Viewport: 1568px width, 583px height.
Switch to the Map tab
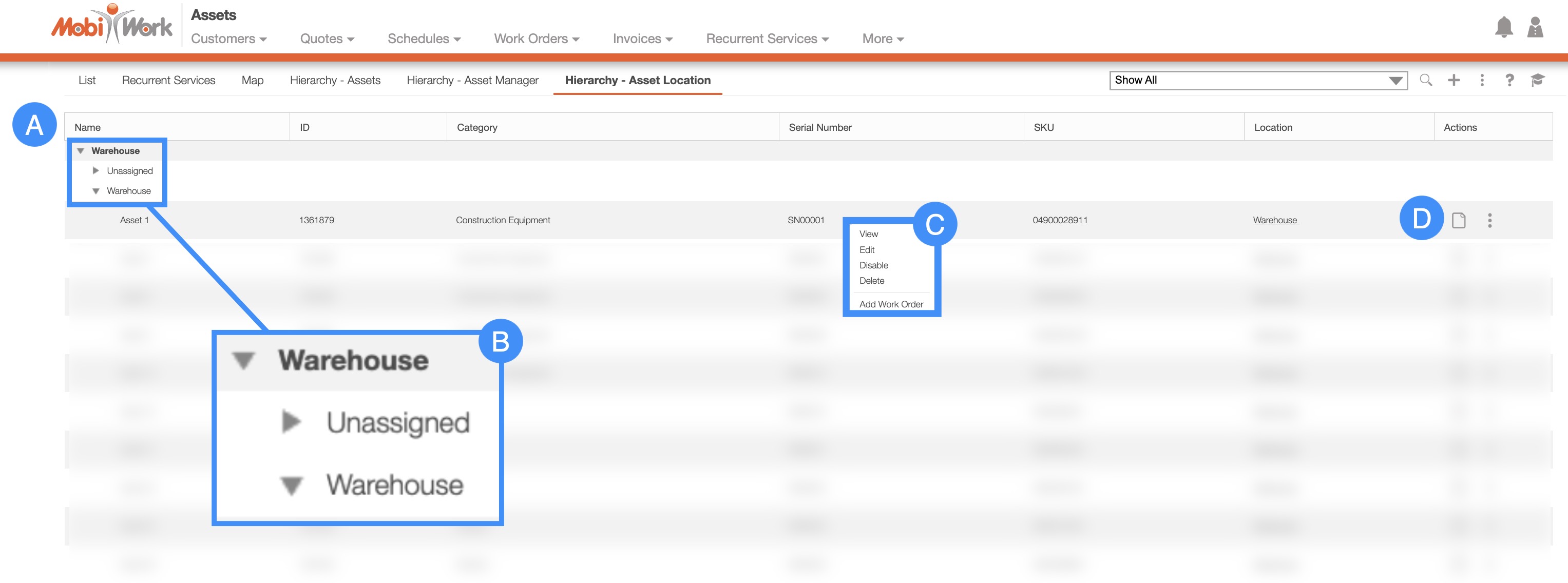tap(252, 81)
